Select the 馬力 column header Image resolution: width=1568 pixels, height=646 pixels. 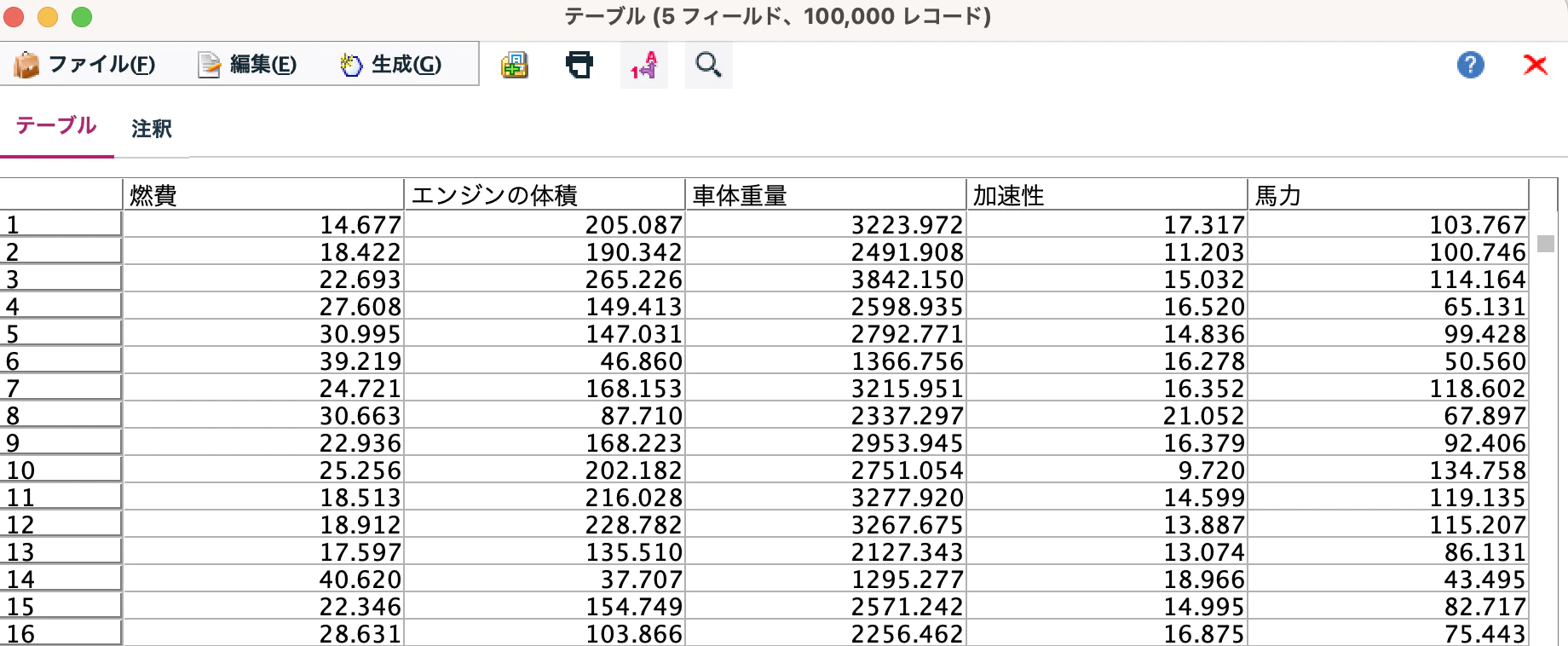1388,195
